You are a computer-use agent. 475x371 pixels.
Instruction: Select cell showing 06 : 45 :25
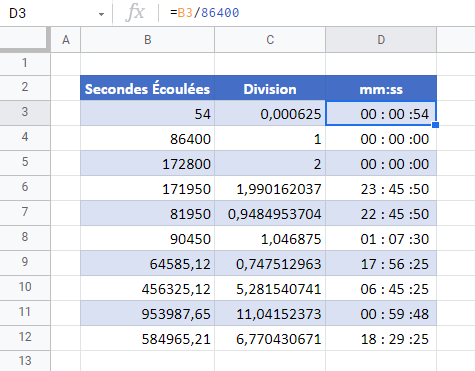click(x=381, y=288)
